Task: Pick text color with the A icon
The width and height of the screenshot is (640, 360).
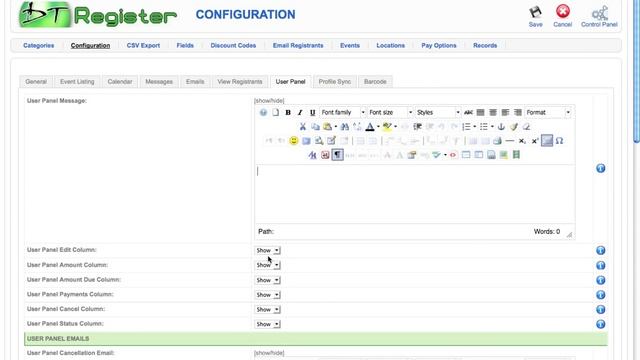Action: coord(370,127)
